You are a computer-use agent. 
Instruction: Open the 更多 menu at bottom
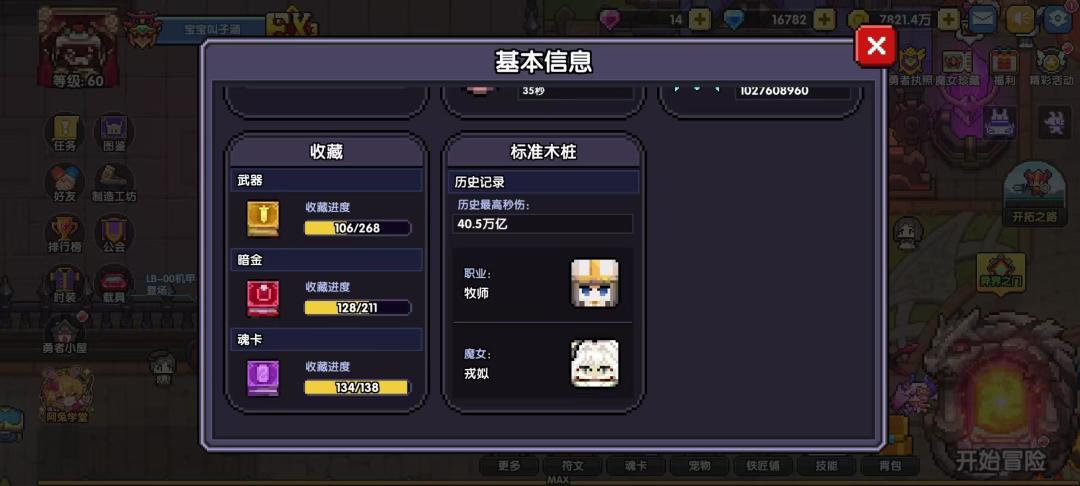[509, 465]
